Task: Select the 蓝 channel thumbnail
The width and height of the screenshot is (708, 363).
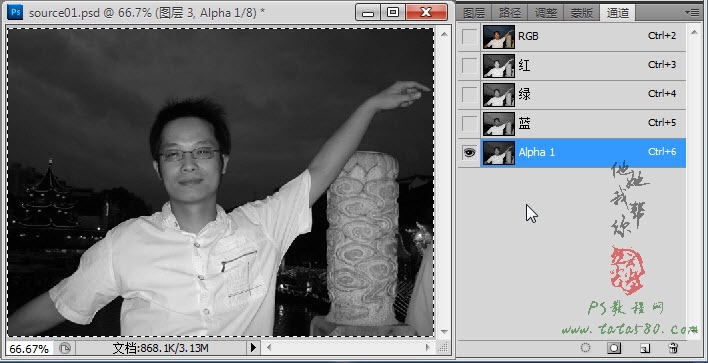Action: tap(499, 123)
